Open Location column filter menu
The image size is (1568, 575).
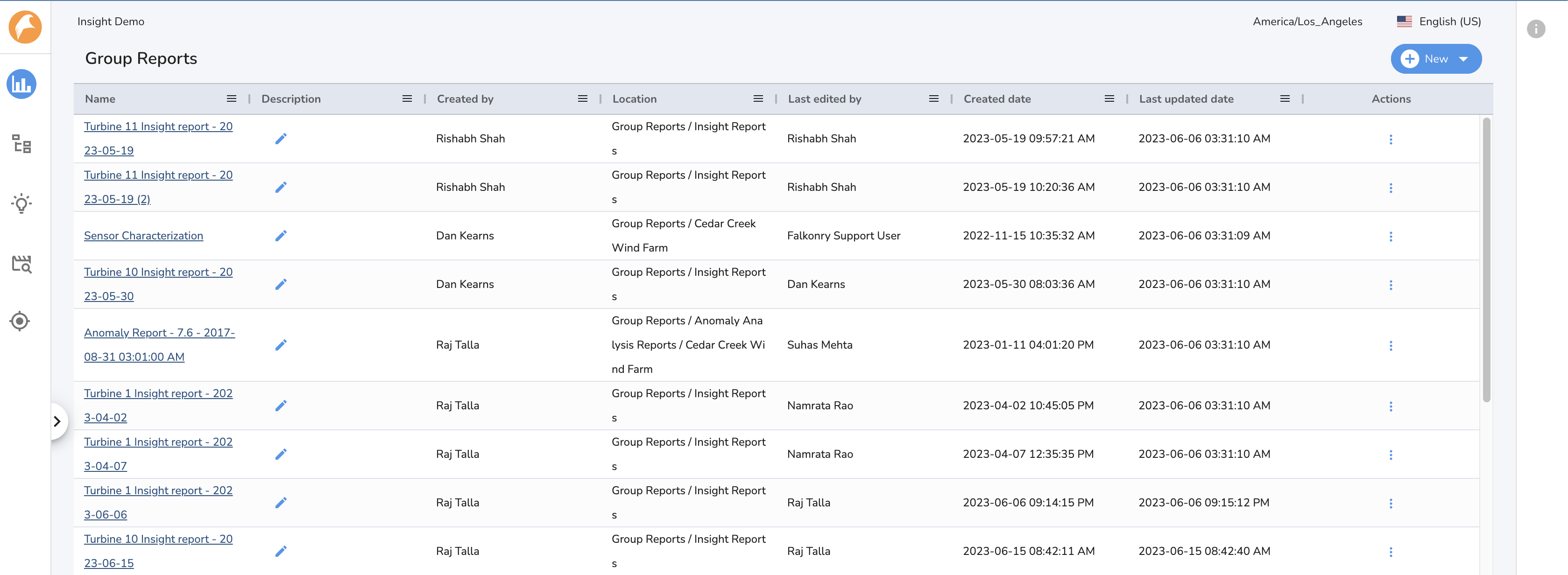tap(758, 98)
